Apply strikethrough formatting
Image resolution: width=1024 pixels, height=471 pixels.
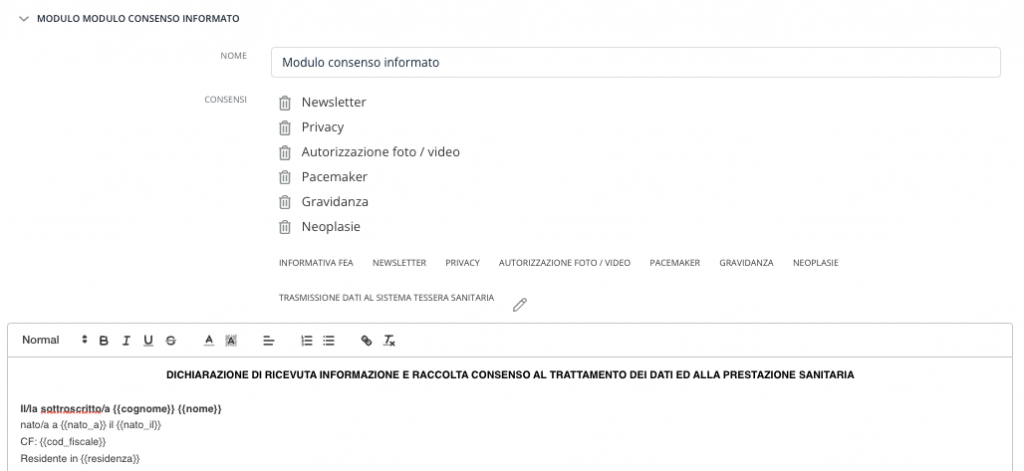point(170,340)
